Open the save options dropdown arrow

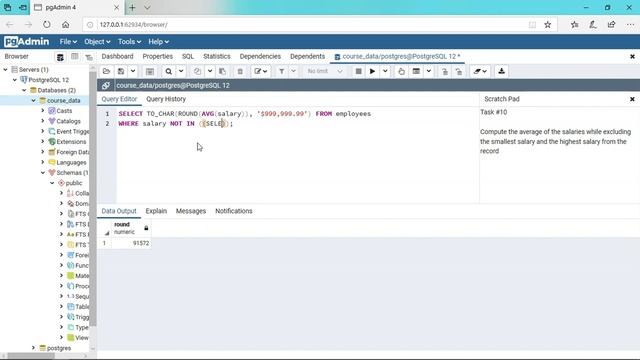133,71
